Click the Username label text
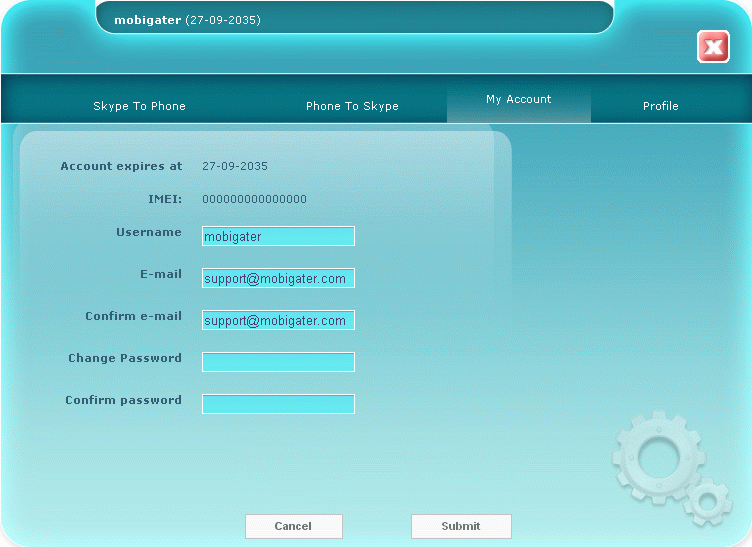752x547 pixels. tap(149, 232)
